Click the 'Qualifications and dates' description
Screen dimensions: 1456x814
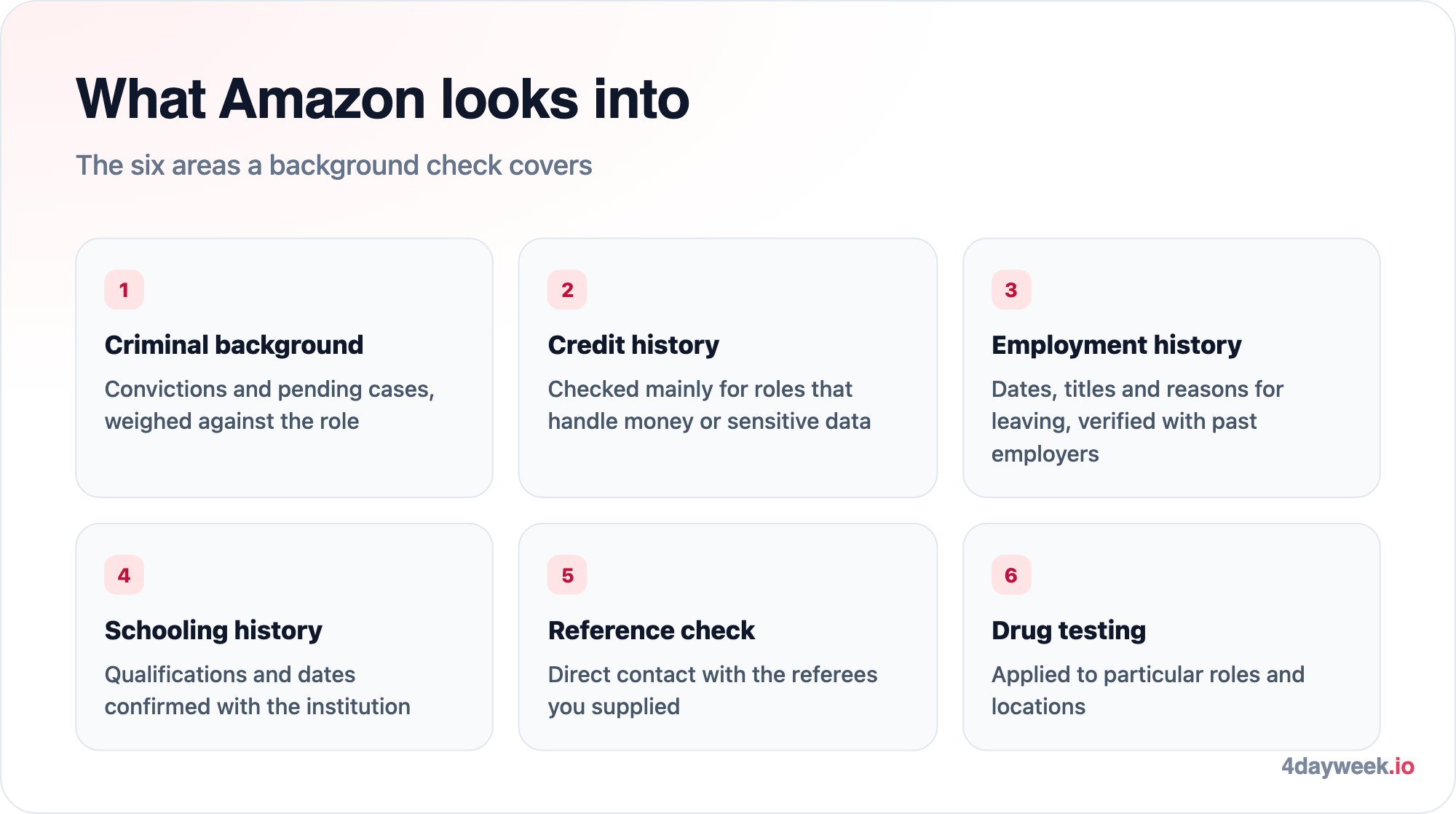coord(258,690)
